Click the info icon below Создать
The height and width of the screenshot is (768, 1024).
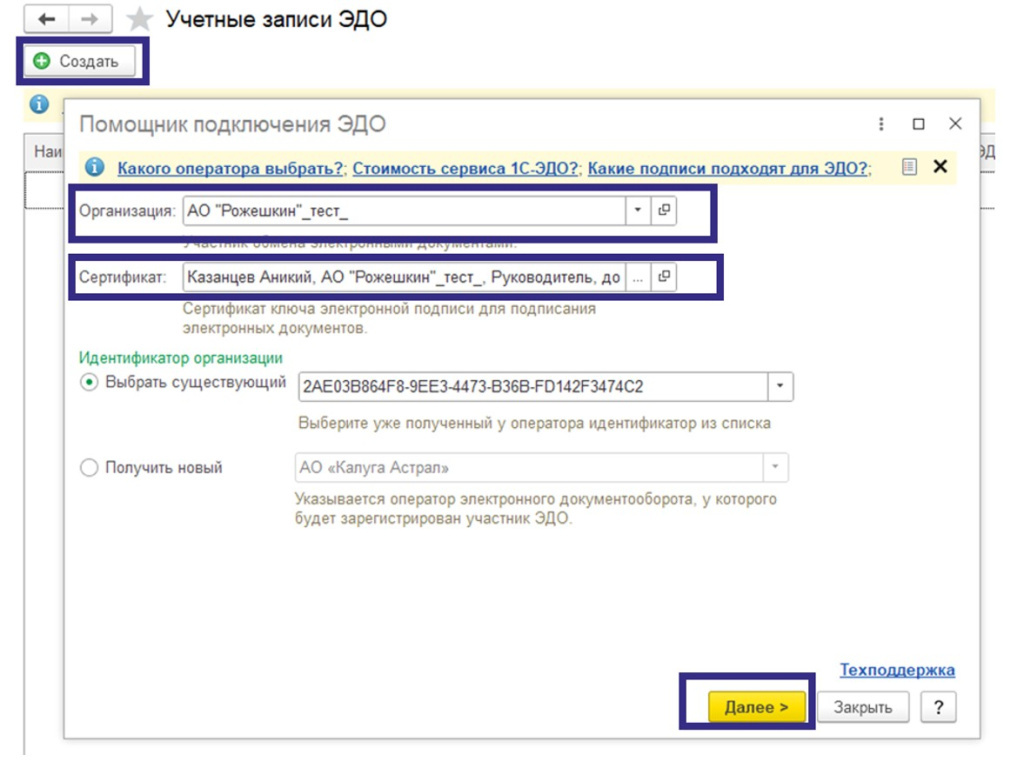[39, 104]
